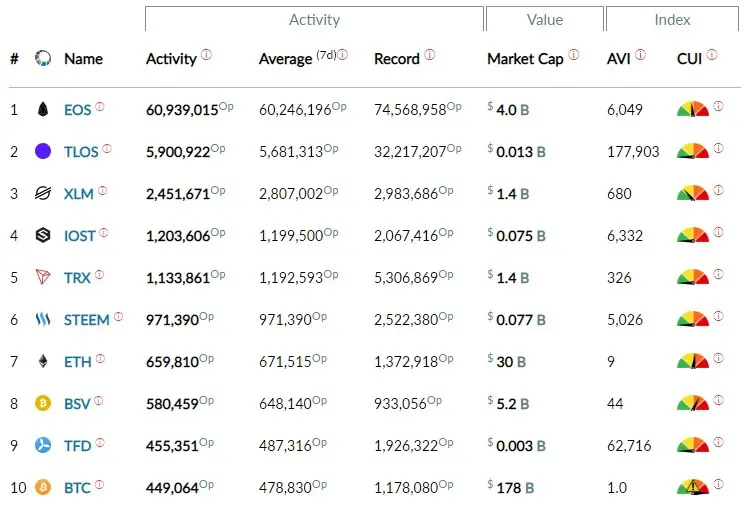Click the BTC orange Bitcoin logo
Screen dimensions: 745x505
43,487
